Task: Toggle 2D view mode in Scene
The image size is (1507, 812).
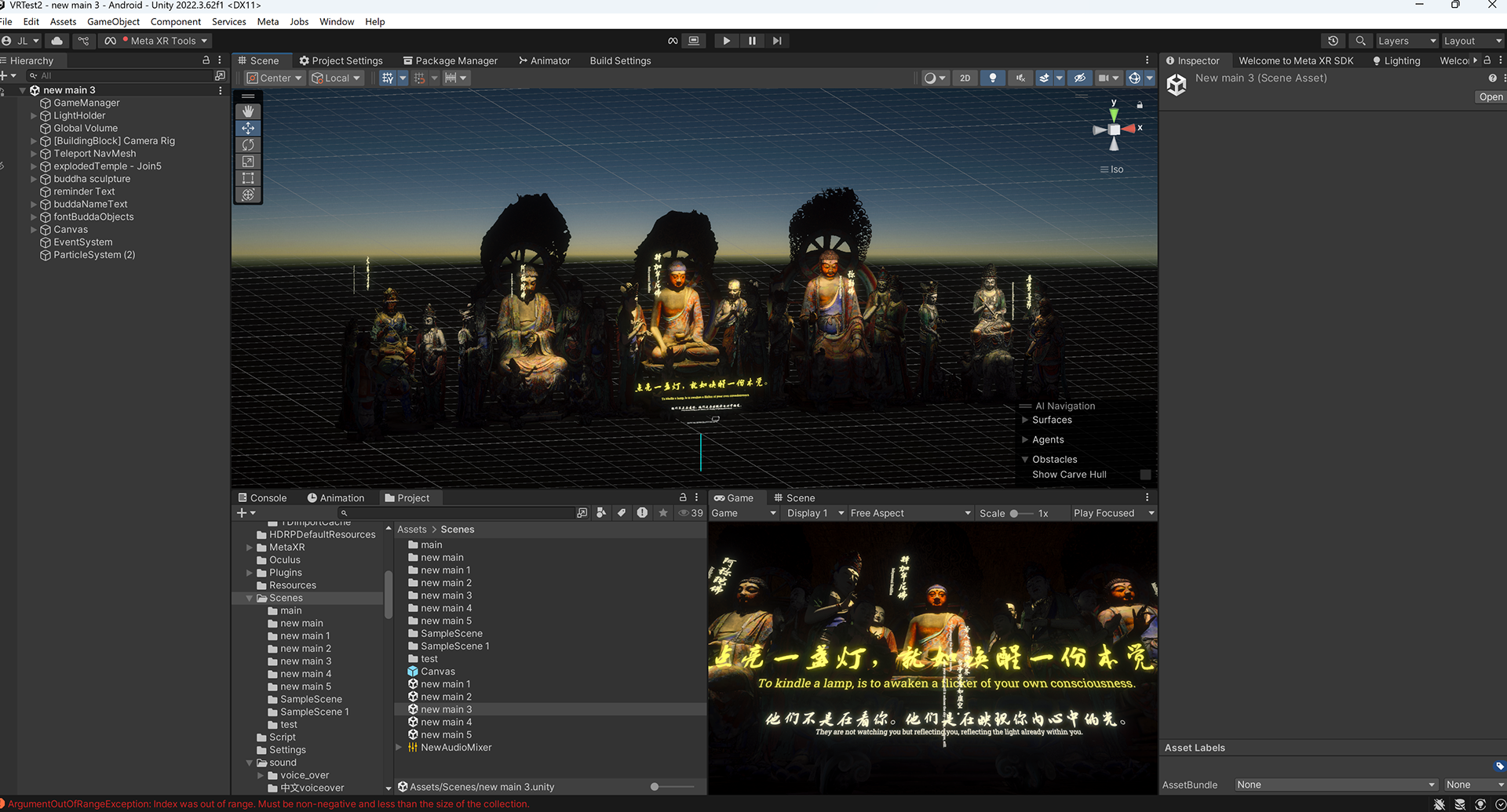Action: tap(965, 78)
